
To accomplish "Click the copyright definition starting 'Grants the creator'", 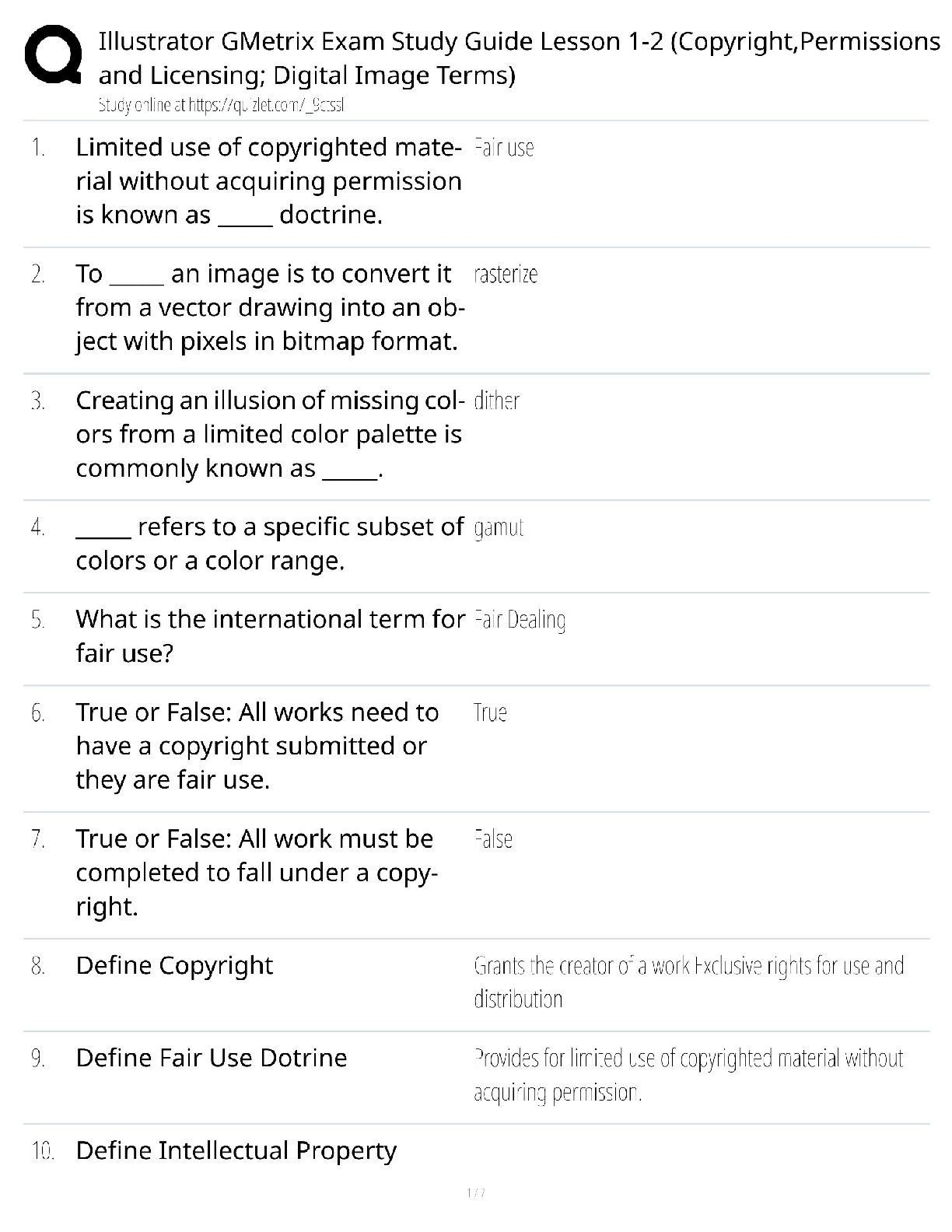I will 688,982.
